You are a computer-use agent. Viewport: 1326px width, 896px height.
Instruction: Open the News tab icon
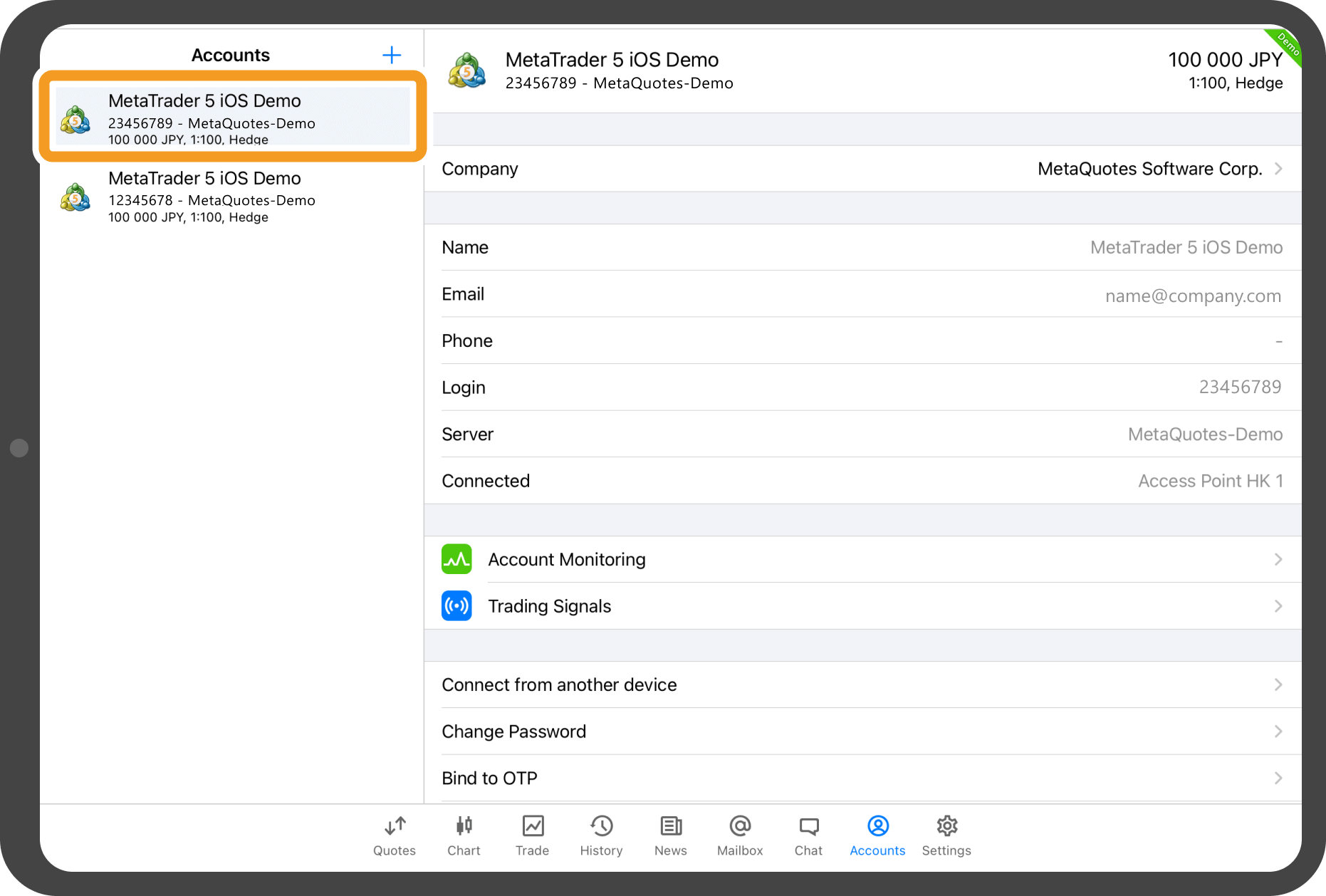(x=671, y=826)
